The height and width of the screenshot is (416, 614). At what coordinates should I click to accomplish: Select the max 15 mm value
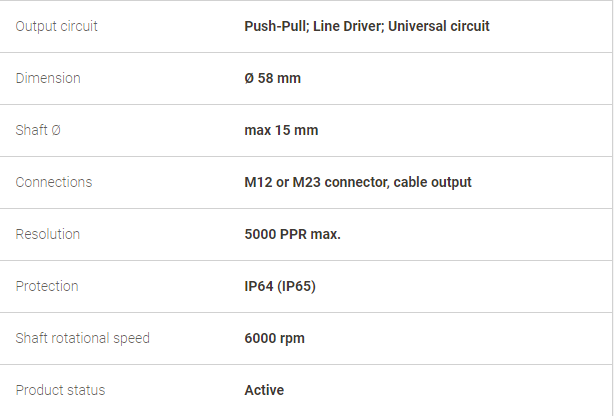pyautogui.click(x=281, y=130)
